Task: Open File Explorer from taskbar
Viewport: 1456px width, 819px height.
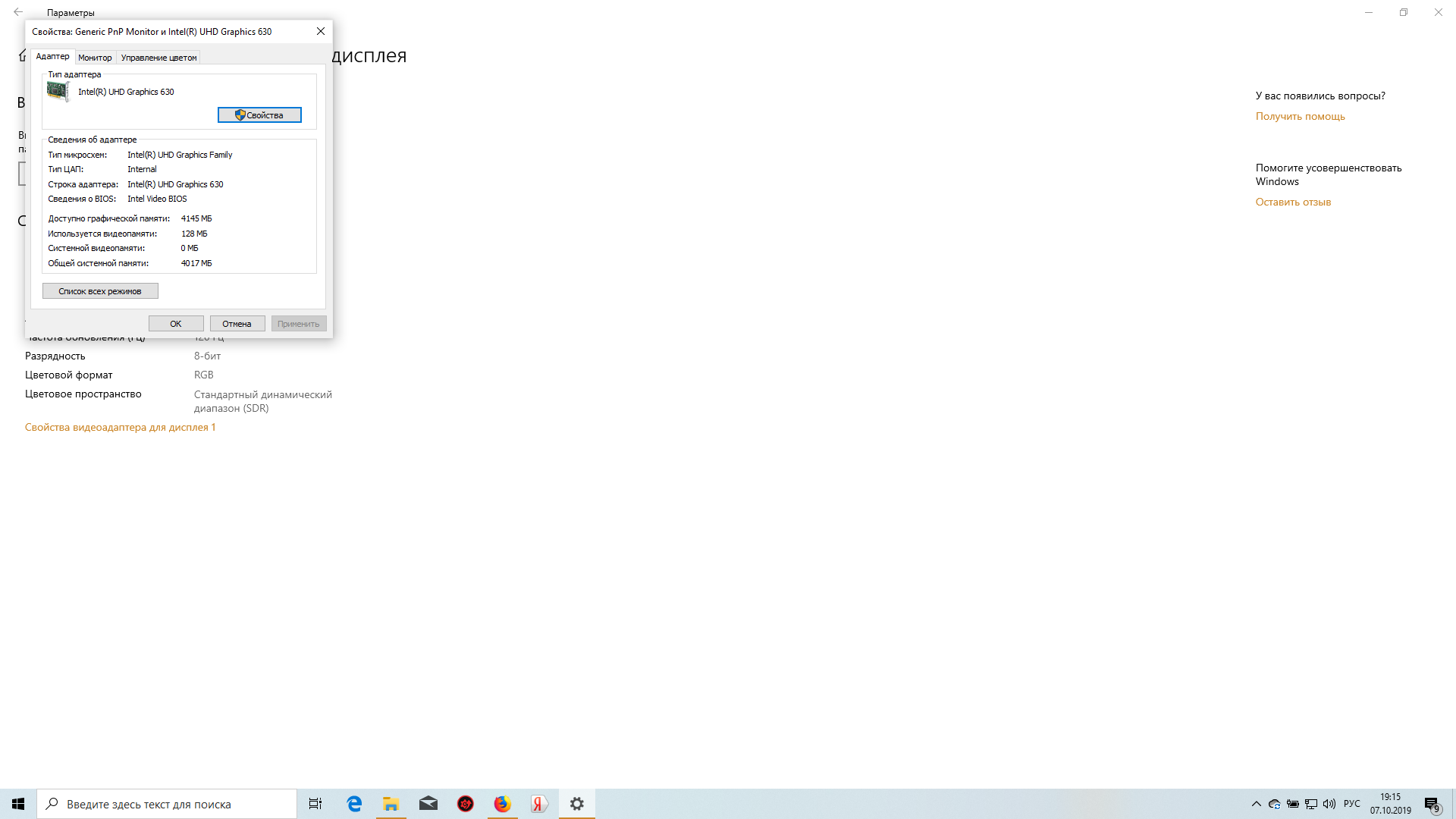Action: pyautogui.click(x=391, y=804)
